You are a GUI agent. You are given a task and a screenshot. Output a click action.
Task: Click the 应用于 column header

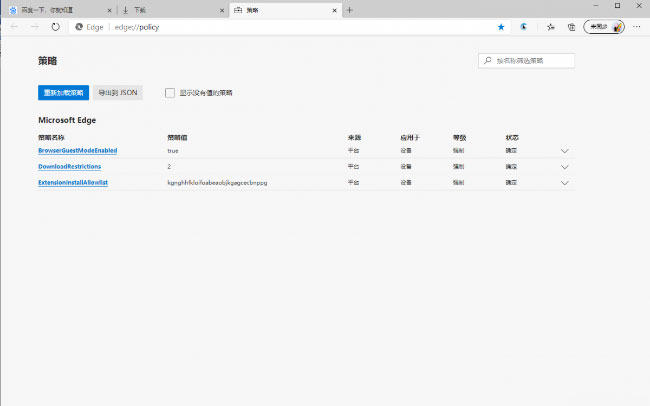[x=410, y=137]
